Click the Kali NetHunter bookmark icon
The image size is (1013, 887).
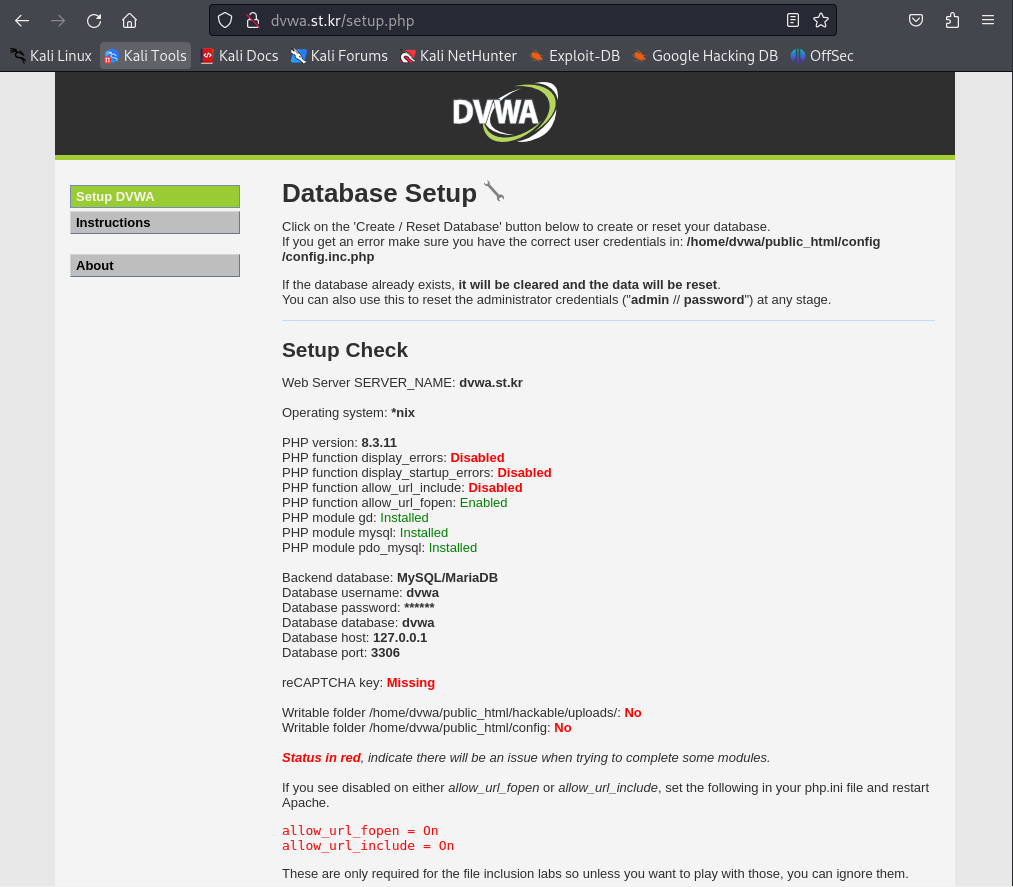coord(408,56)
